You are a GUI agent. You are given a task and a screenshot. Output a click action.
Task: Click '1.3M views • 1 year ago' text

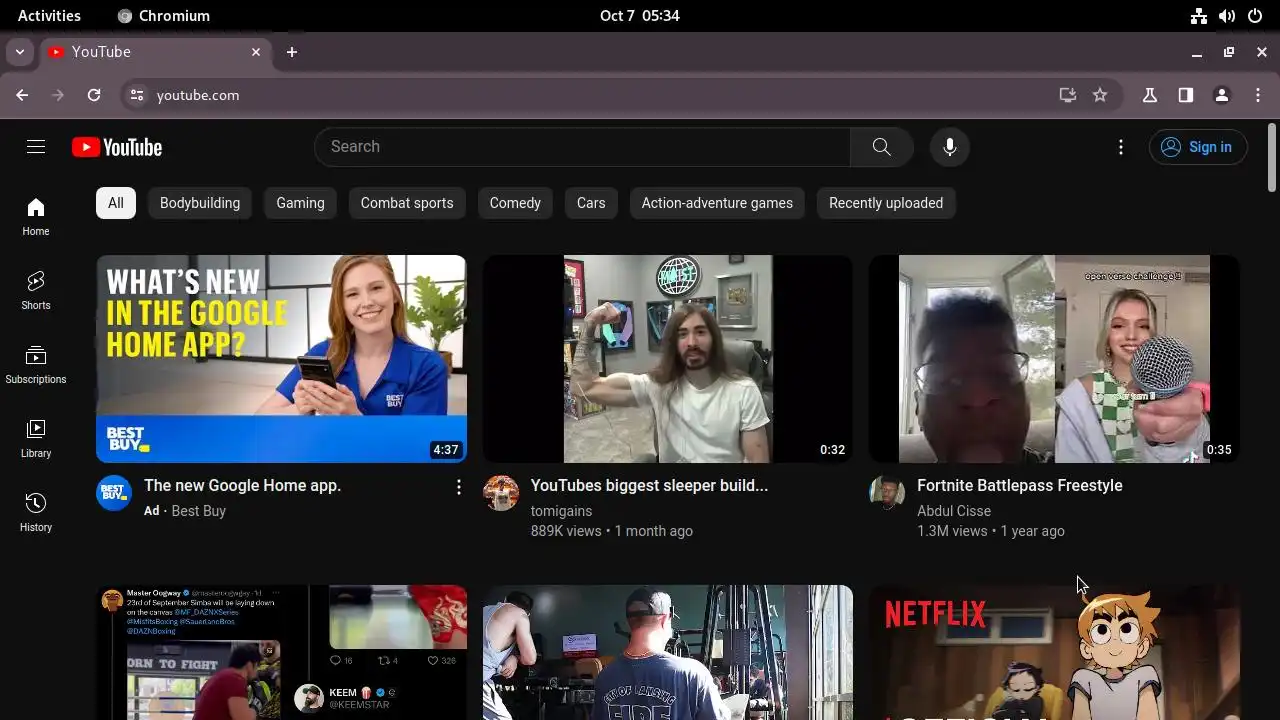(x=991, y=532)
